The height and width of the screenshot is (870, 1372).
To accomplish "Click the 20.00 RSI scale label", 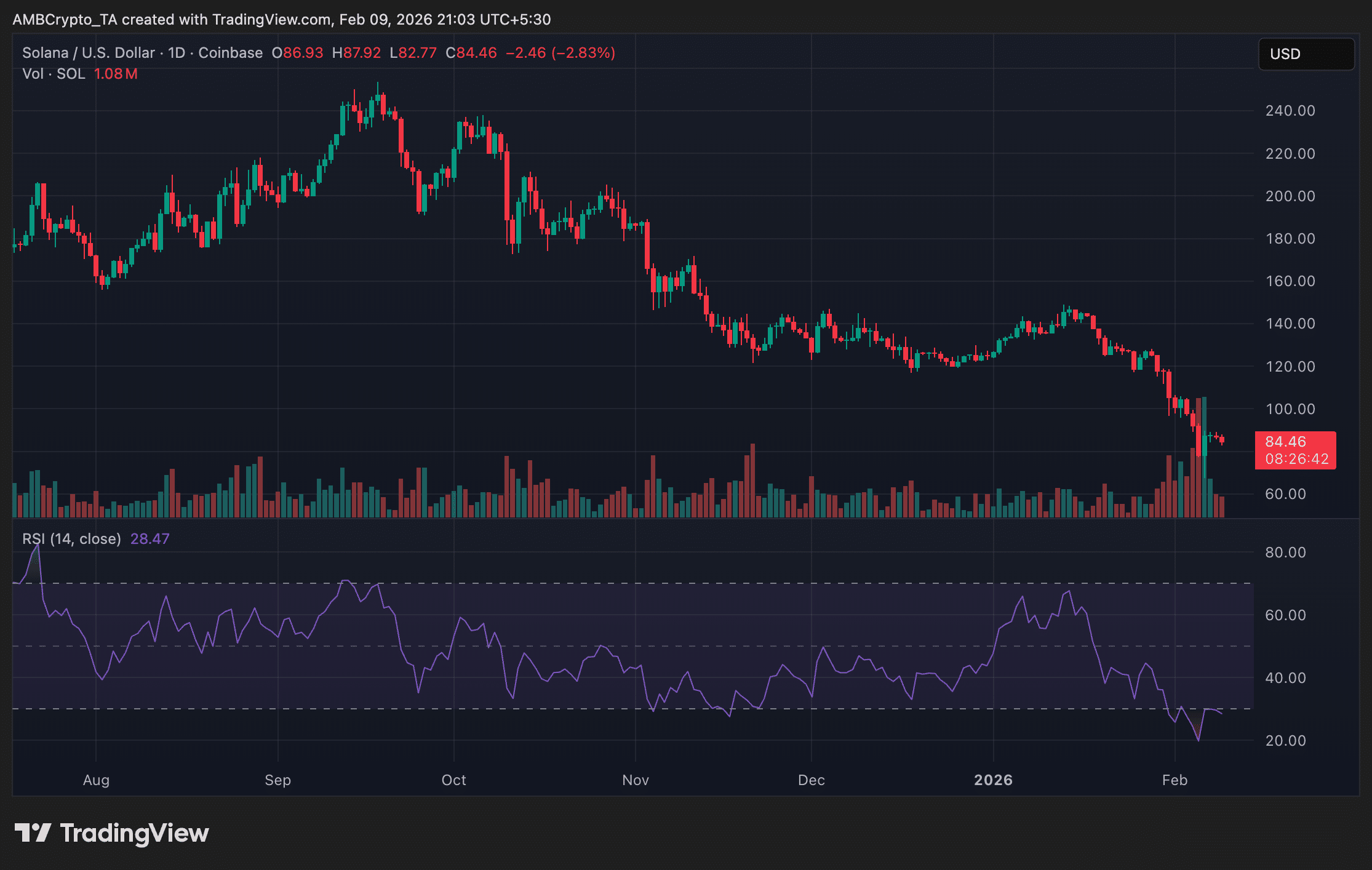I will pos(1285,741).
